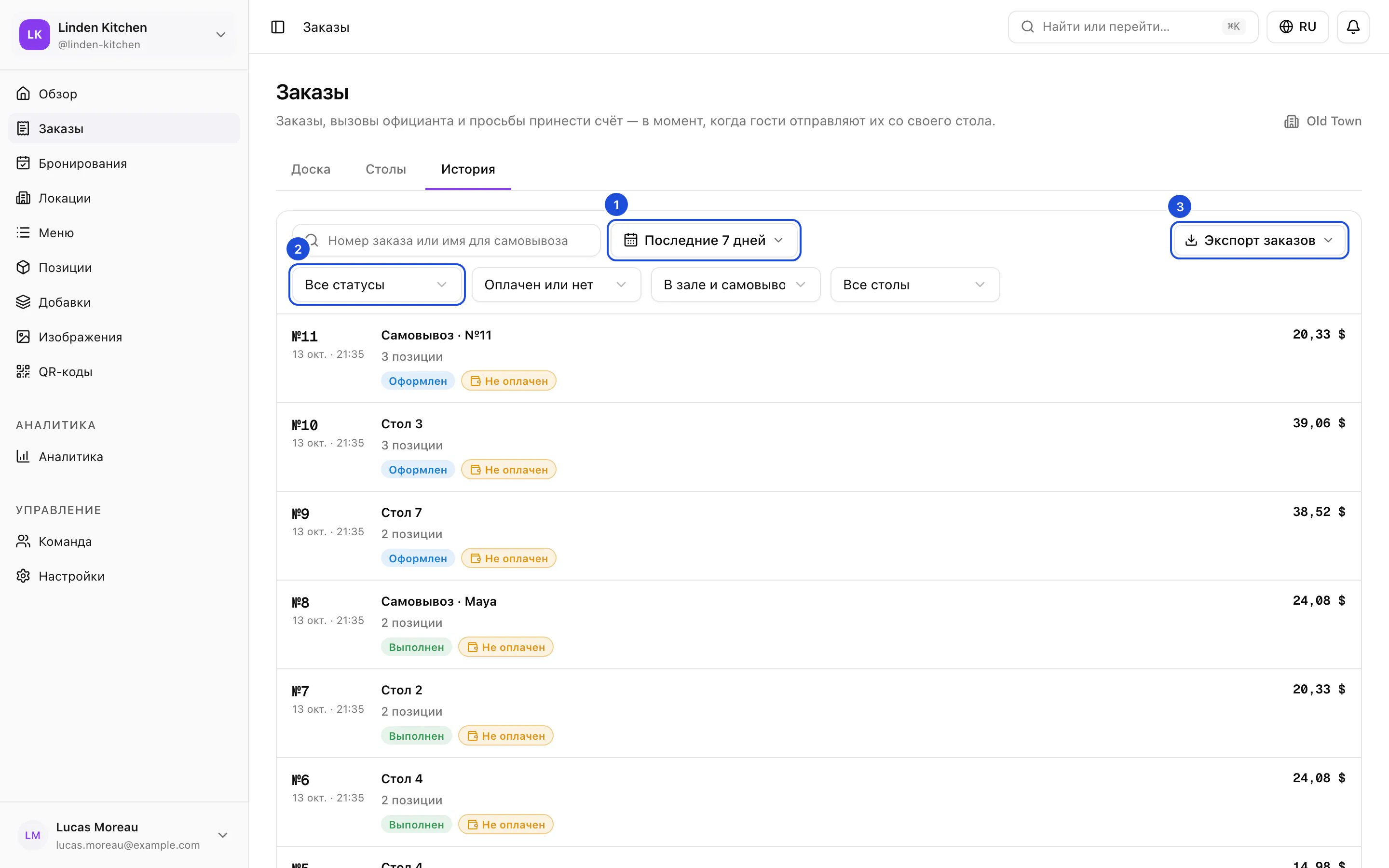The height and width of the screenshot is (868, 1389).
Task: Click the Обзор home icon
Action: [23, 94]
